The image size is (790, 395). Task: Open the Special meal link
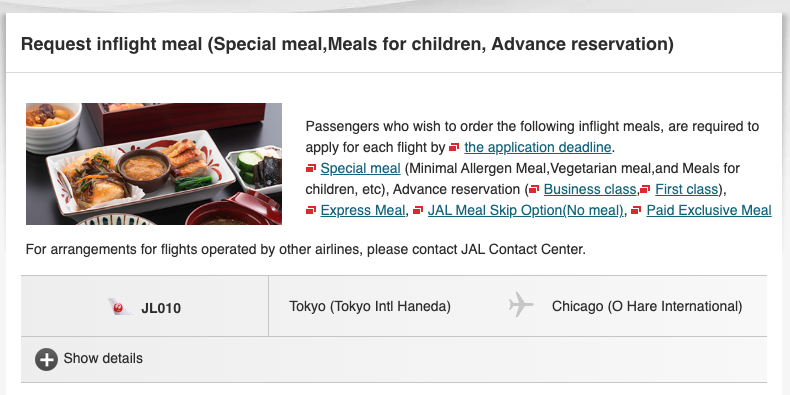pyautogui.click(x=360, y=168)
